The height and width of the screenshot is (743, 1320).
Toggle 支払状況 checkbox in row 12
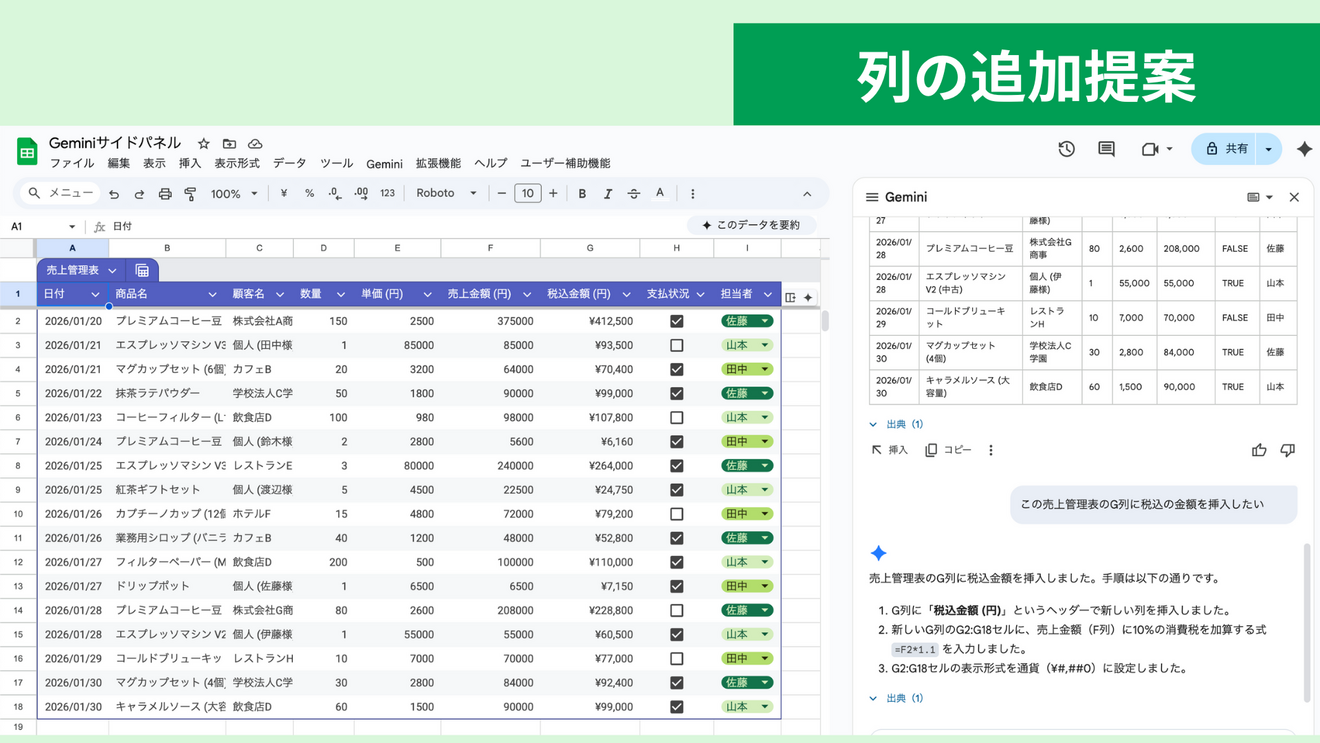pyautogui.click(x=677, y=562)
